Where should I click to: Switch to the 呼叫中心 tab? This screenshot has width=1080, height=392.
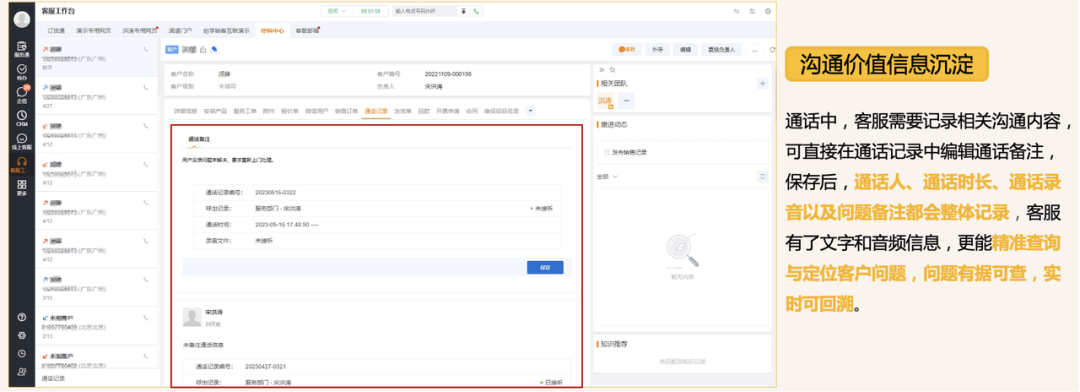click(273, 30)
